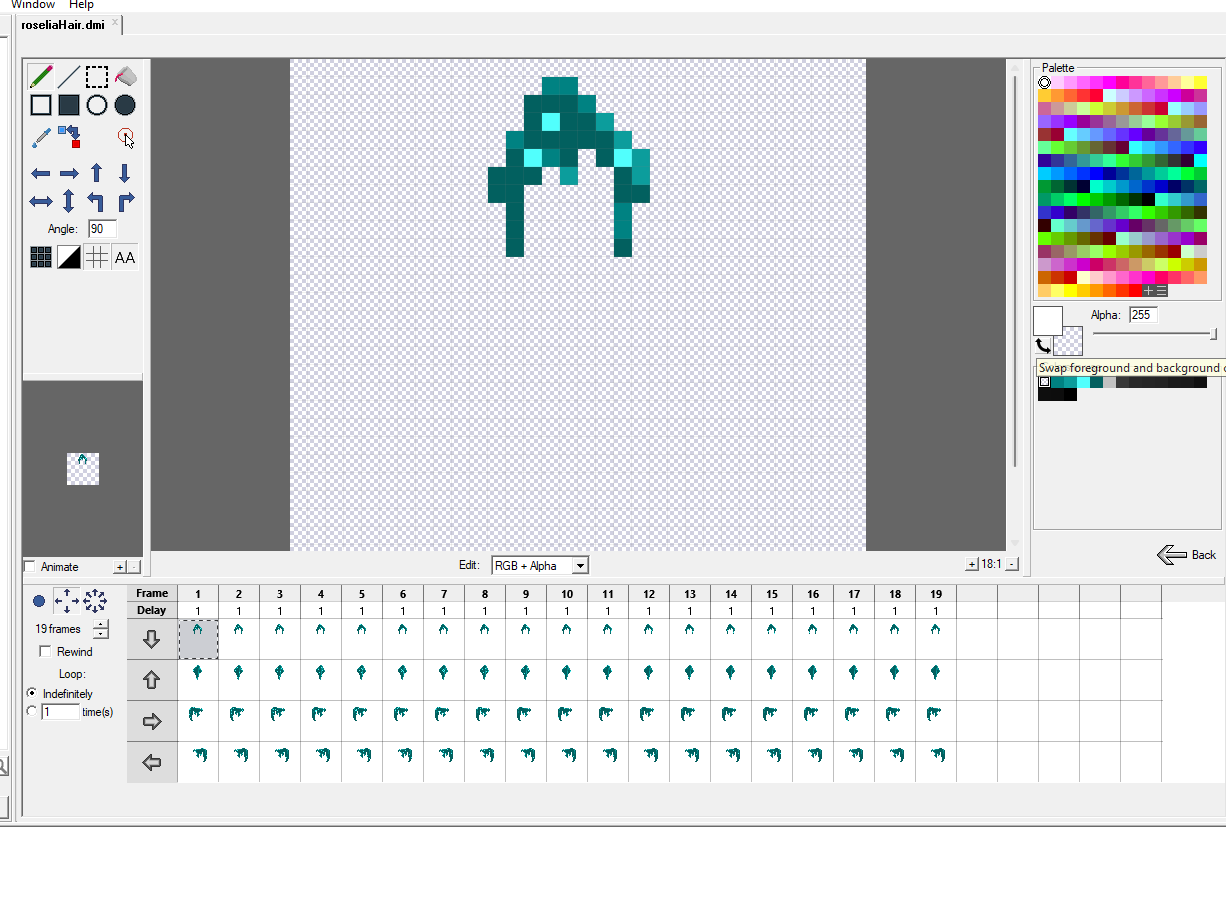Open the palette options menu icon
This screenshot has height=898, width=1226.
(1161, 290)
